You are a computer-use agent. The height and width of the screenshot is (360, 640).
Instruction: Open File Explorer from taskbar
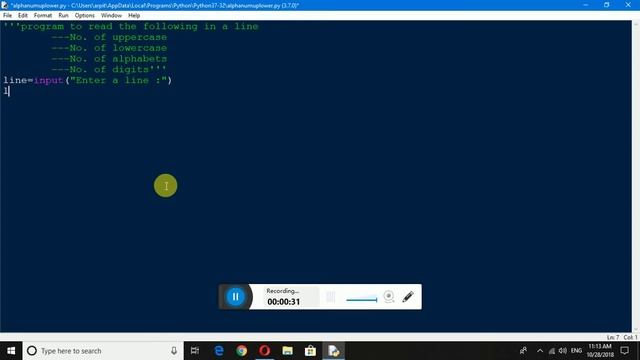287,351
